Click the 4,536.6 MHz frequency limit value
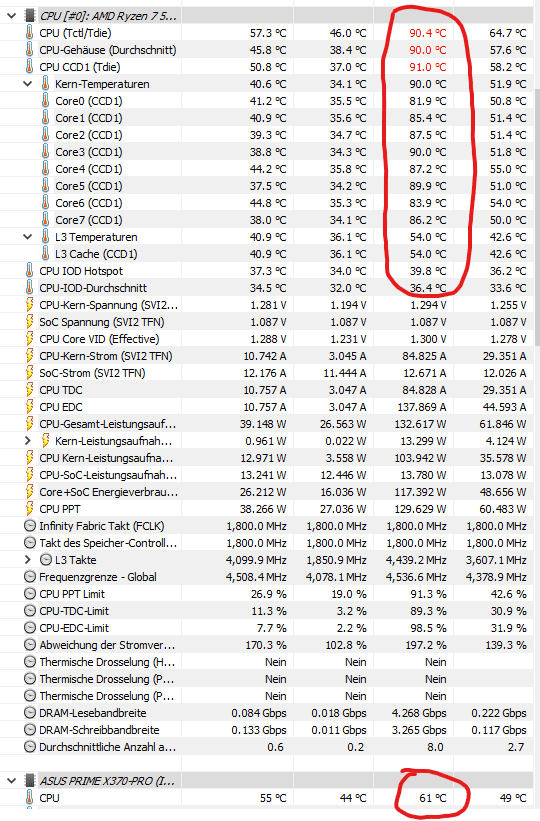The height and width of the screenshot is (821, 540). click(416, 577)
